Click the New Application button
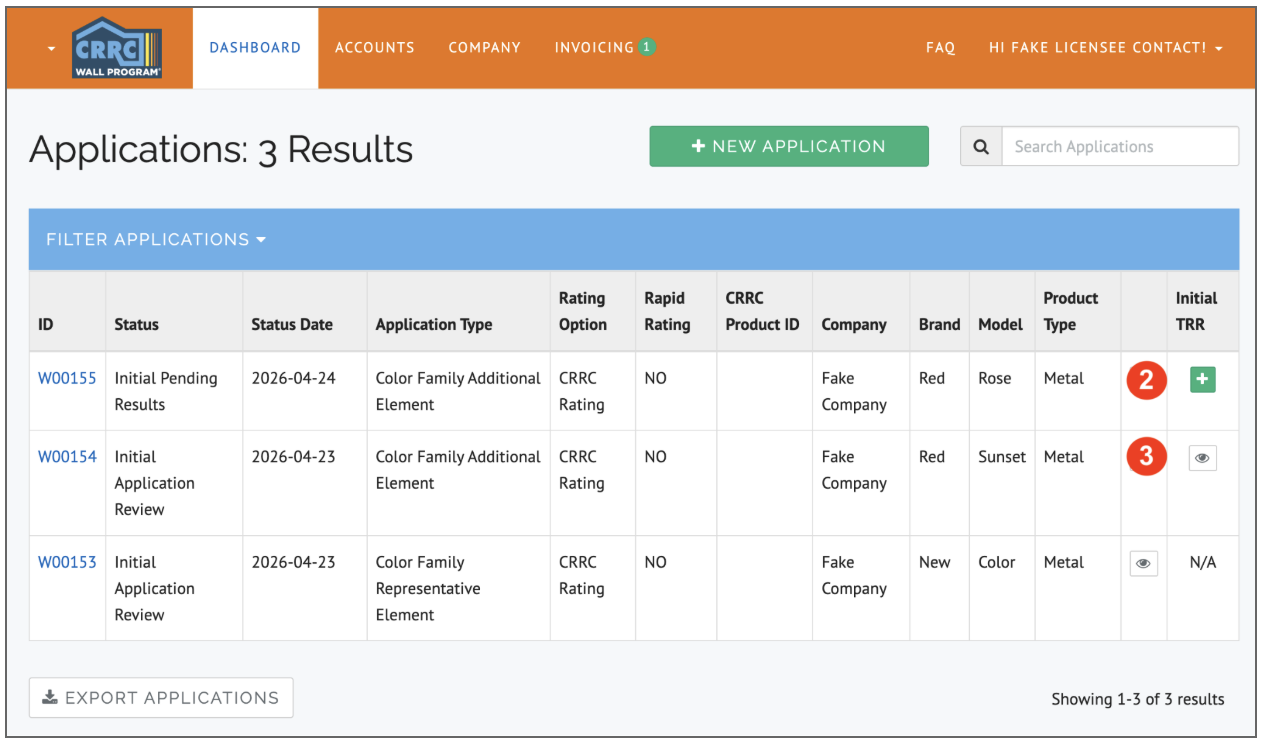 789,146
